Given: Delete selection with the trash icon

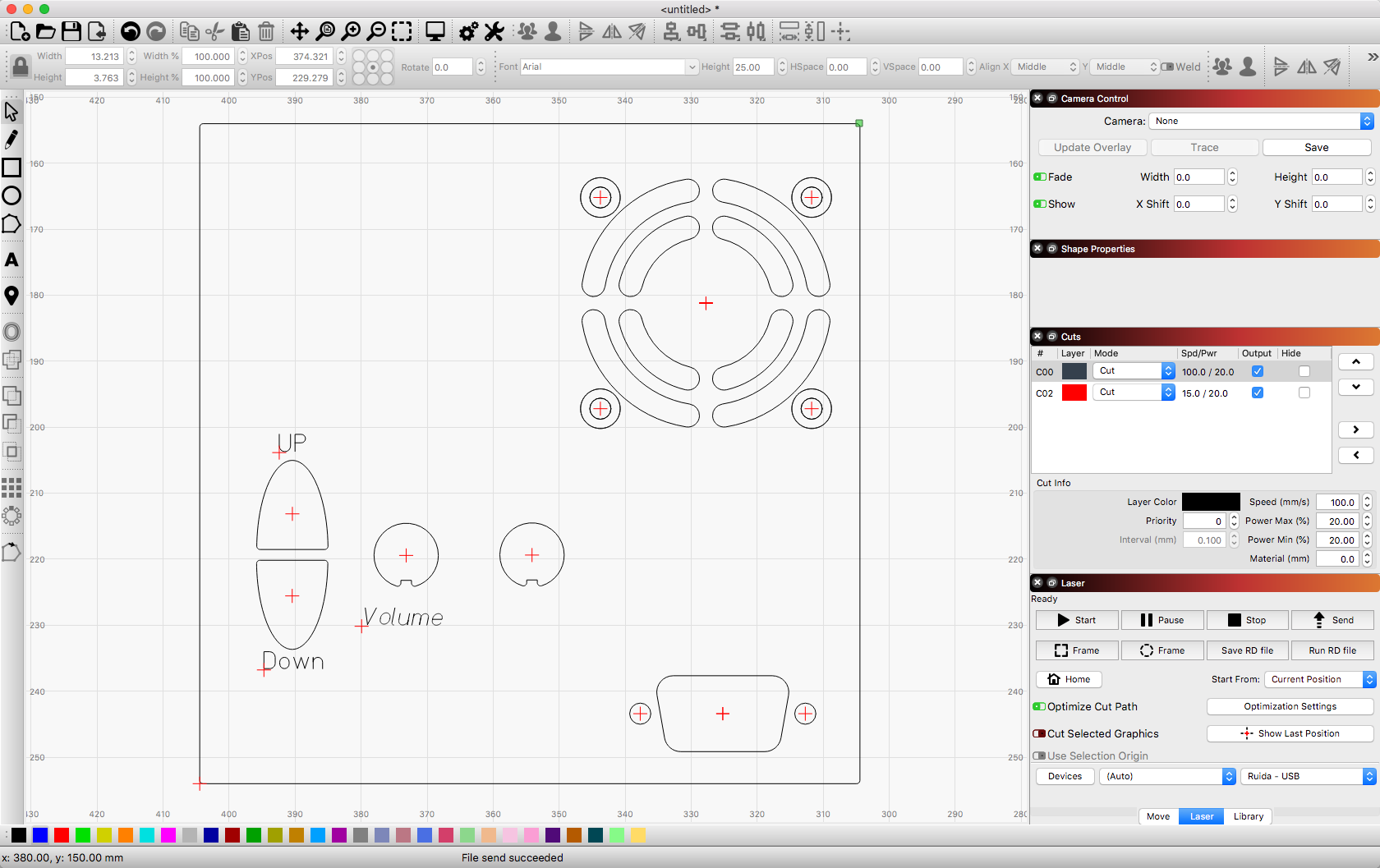Looking at the screenshot, I should [x=265, y=32].
